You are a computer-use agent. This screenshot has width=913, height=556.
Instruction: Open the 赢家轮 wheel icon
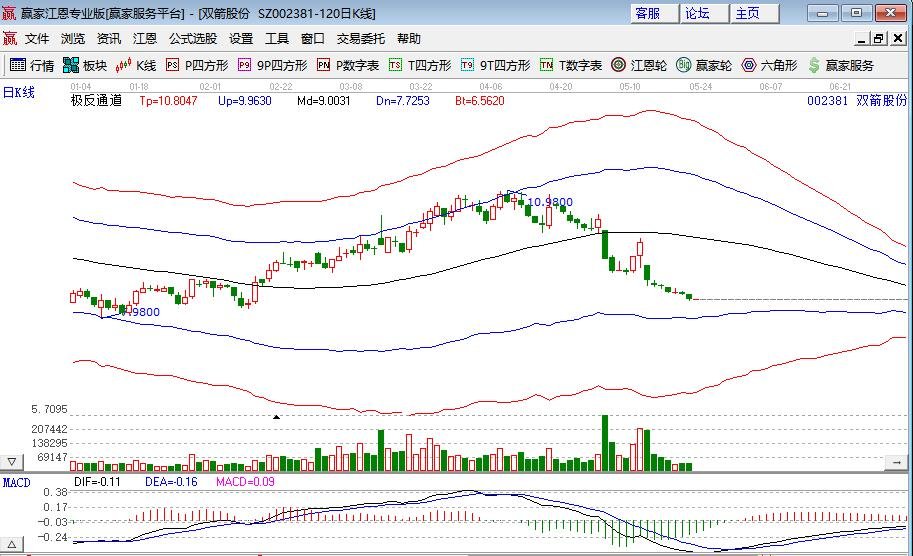[684, 65]
